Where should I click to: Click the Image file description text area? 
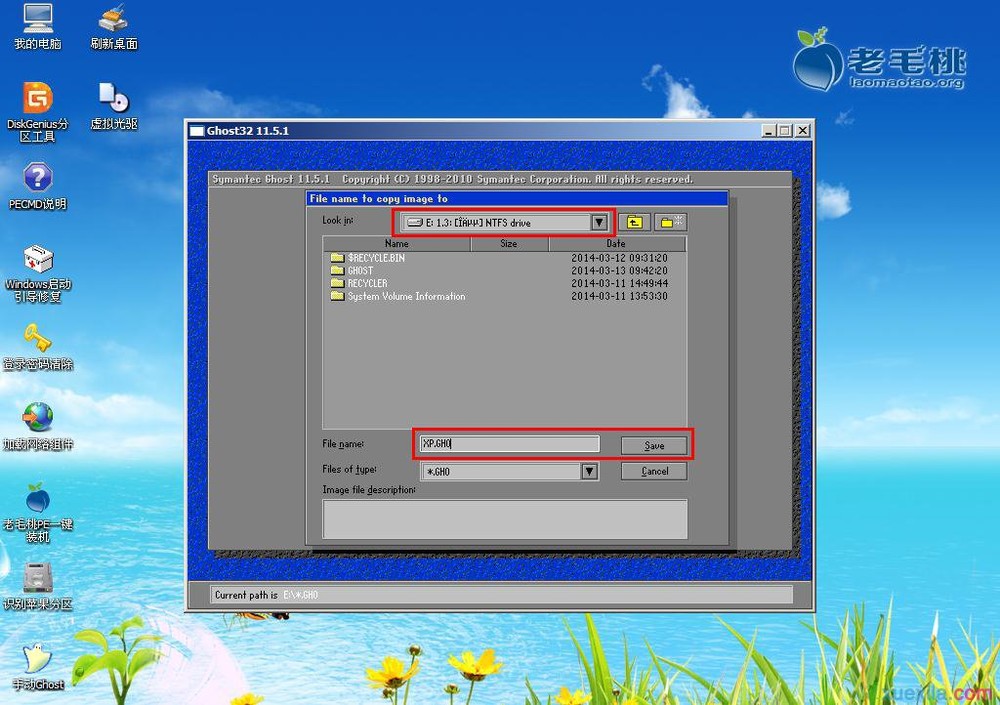click(x=504, y=519)
